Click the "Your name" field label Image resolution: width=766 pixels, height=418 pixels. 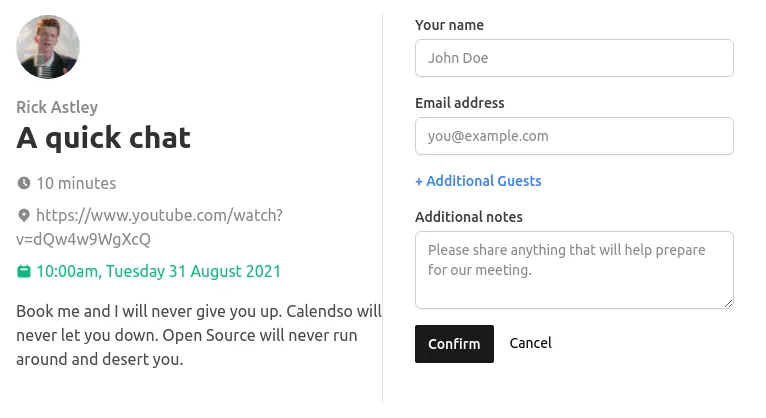(449, 25)
